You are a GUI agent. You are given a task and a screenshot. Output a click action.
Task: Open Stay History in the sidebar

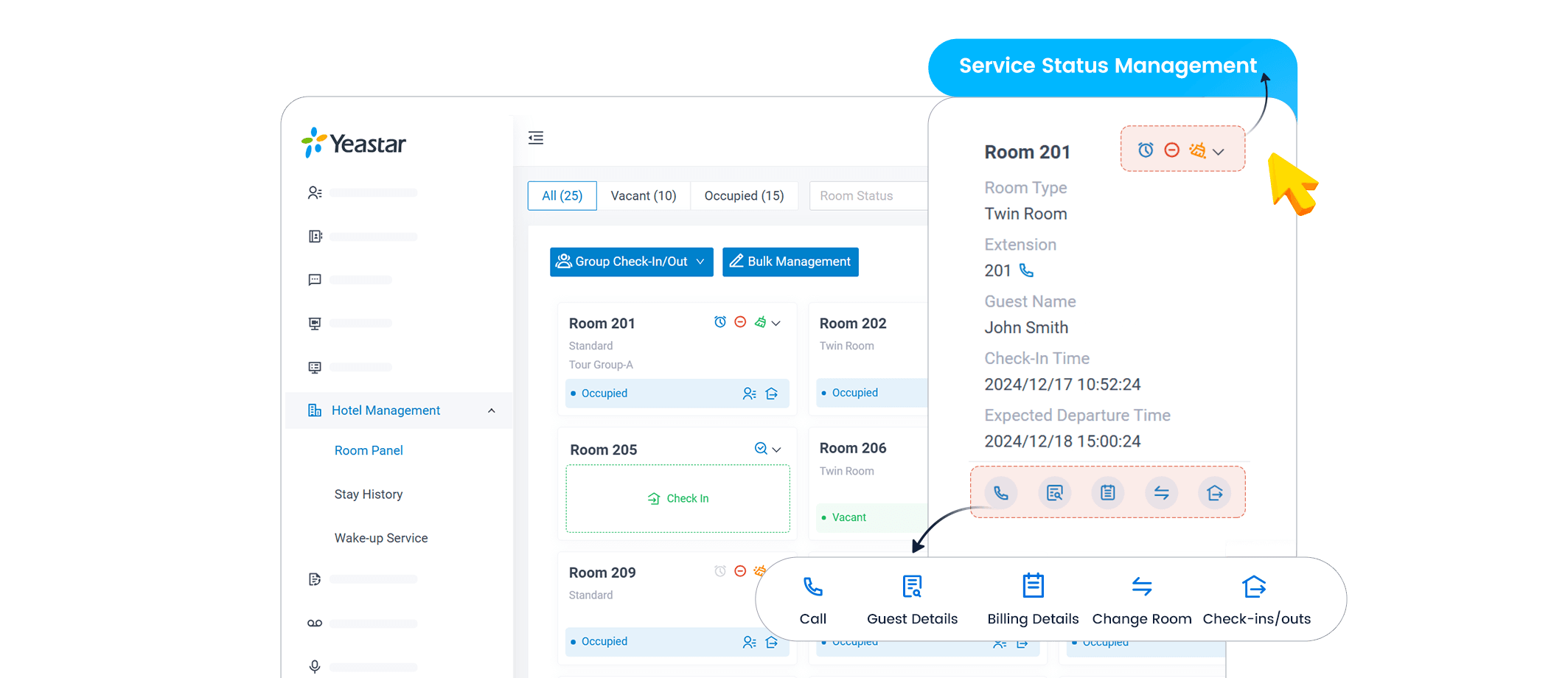click(x=369, y=494)
